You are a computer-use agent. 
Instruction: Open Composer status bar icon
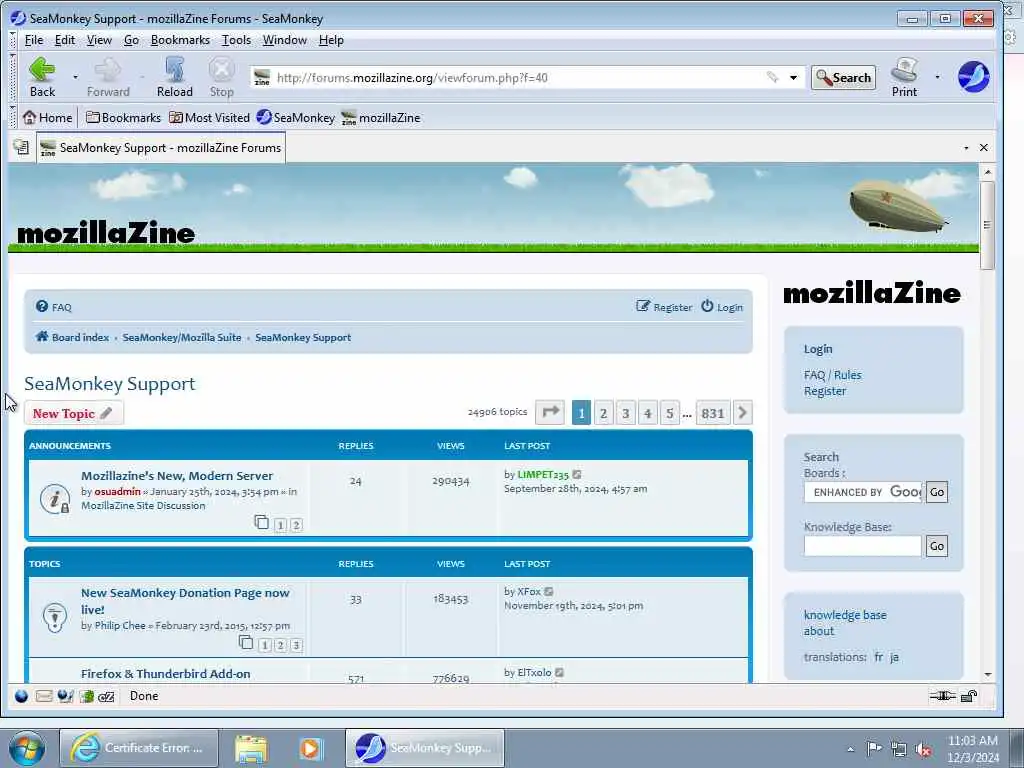click(65, 696)
